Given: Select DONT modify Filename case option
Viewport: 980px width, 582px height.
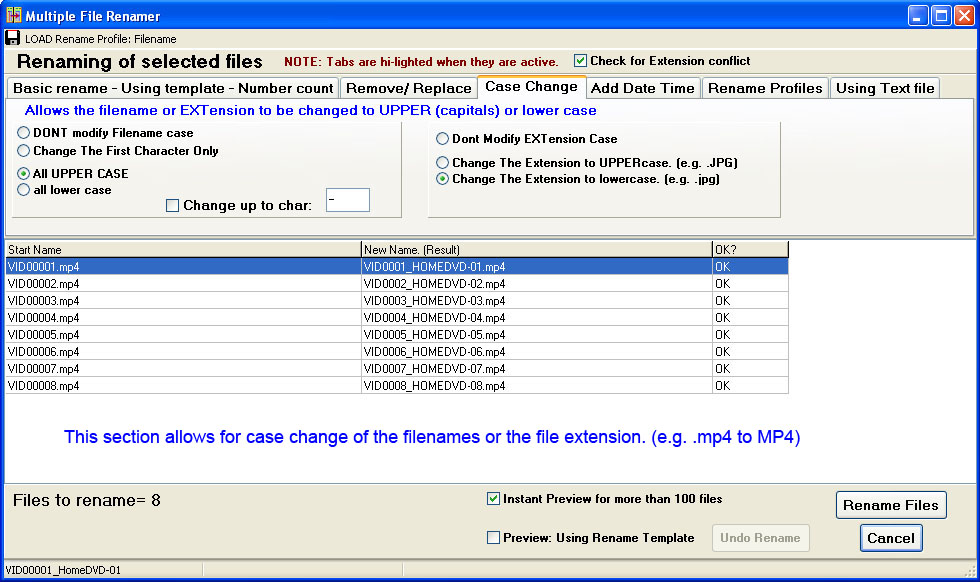Looking at the screenshot, I should click(x=24, y=133).
